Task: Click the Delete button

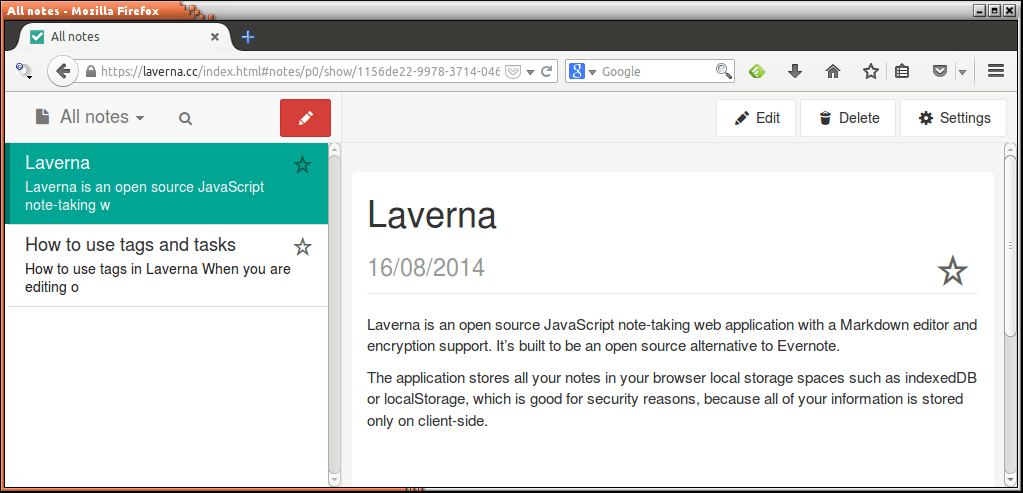Action: pyautogui.click(x=849, y=118)
